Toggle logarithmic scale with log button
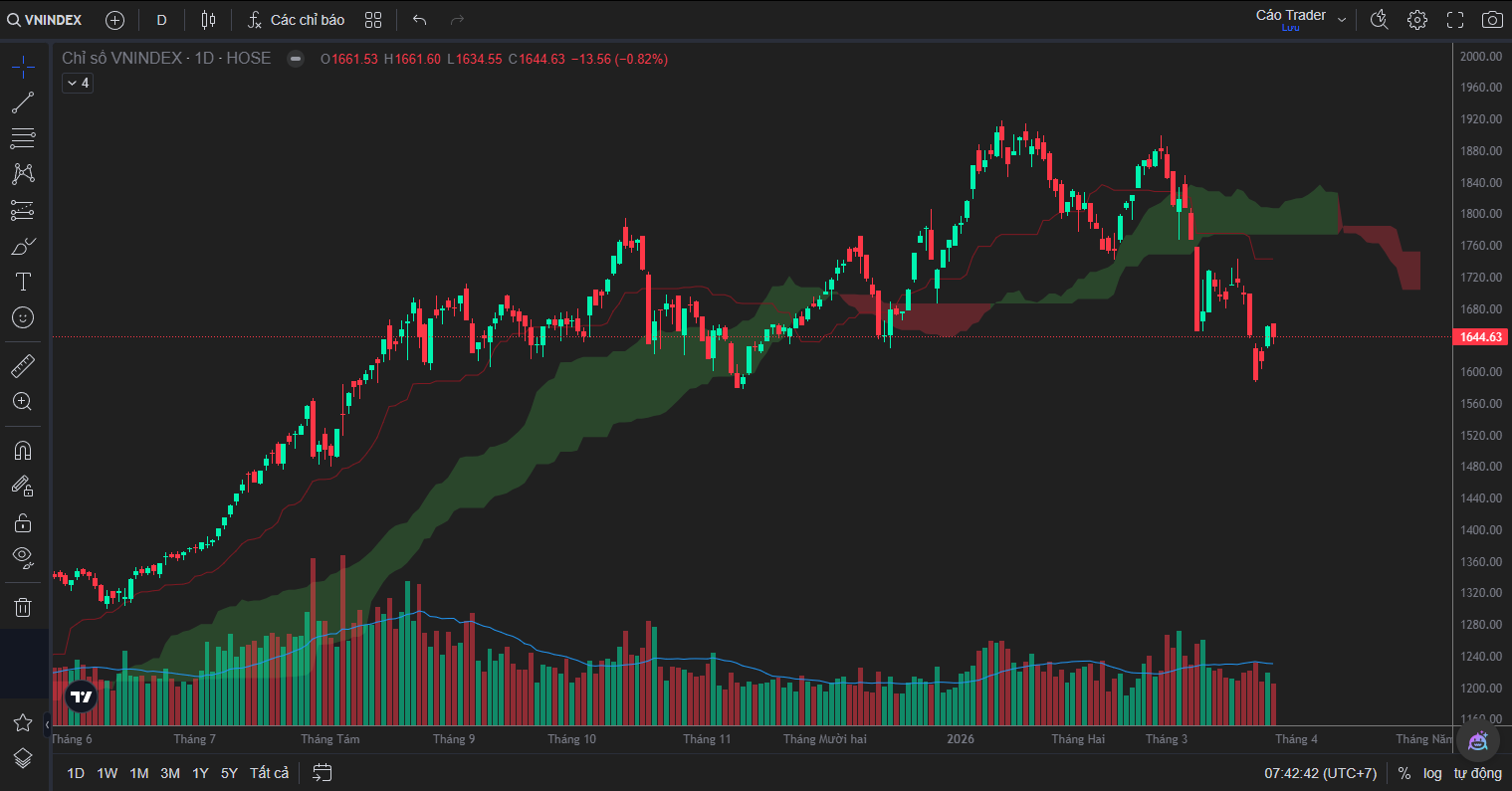The height and width of the screenshot is (791, 1512). [1432, 773]
